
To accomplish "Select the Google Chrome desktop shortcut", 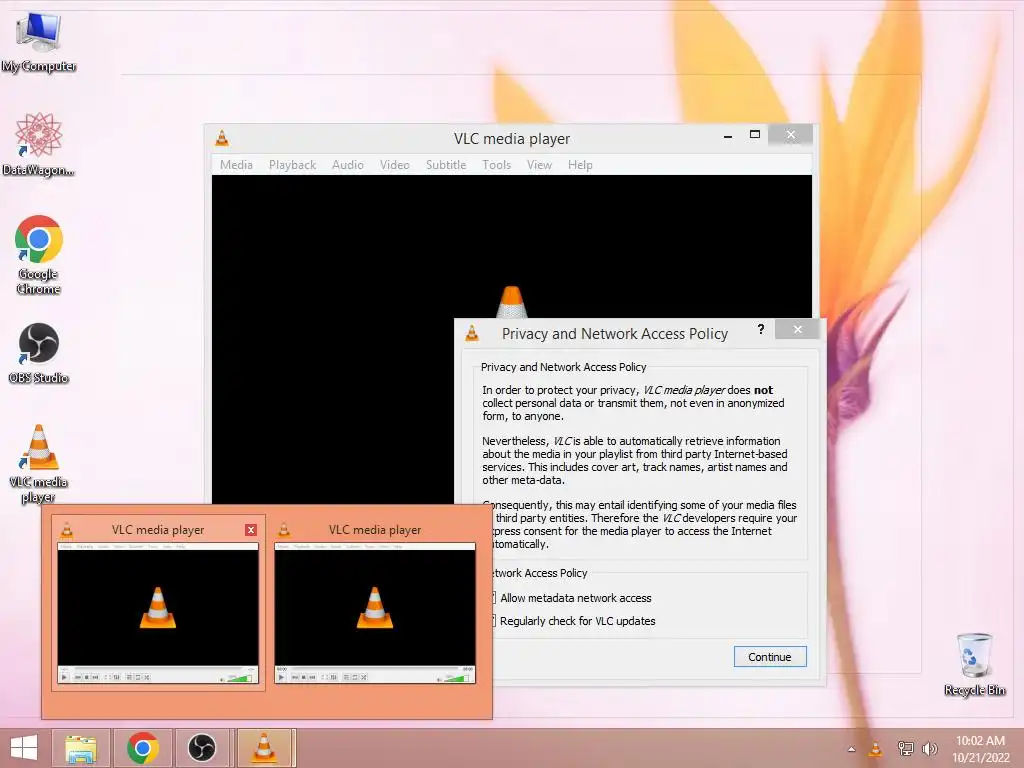I will click(x=39, y=255).
